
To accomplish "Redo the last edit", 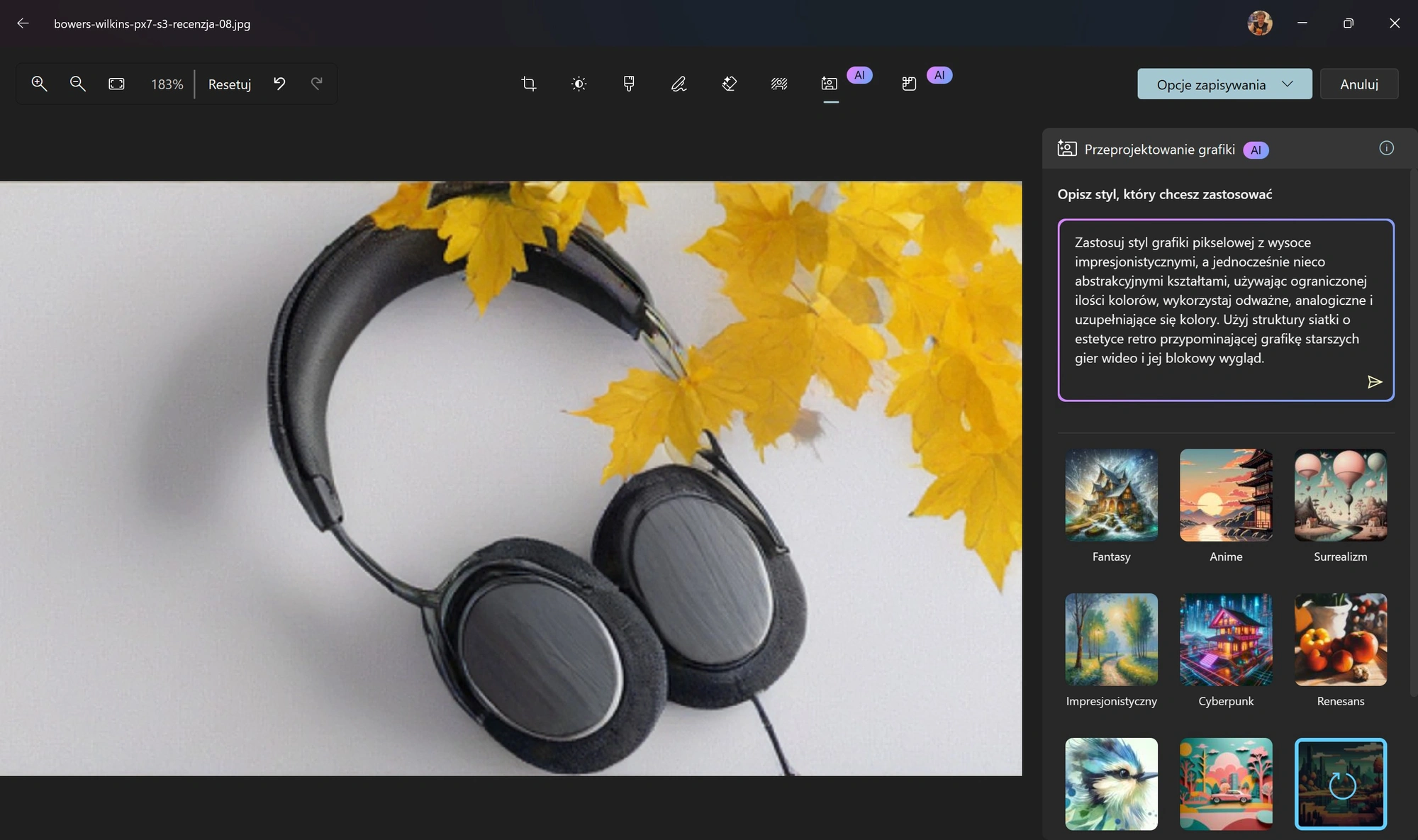I will (x=317, y=84).
